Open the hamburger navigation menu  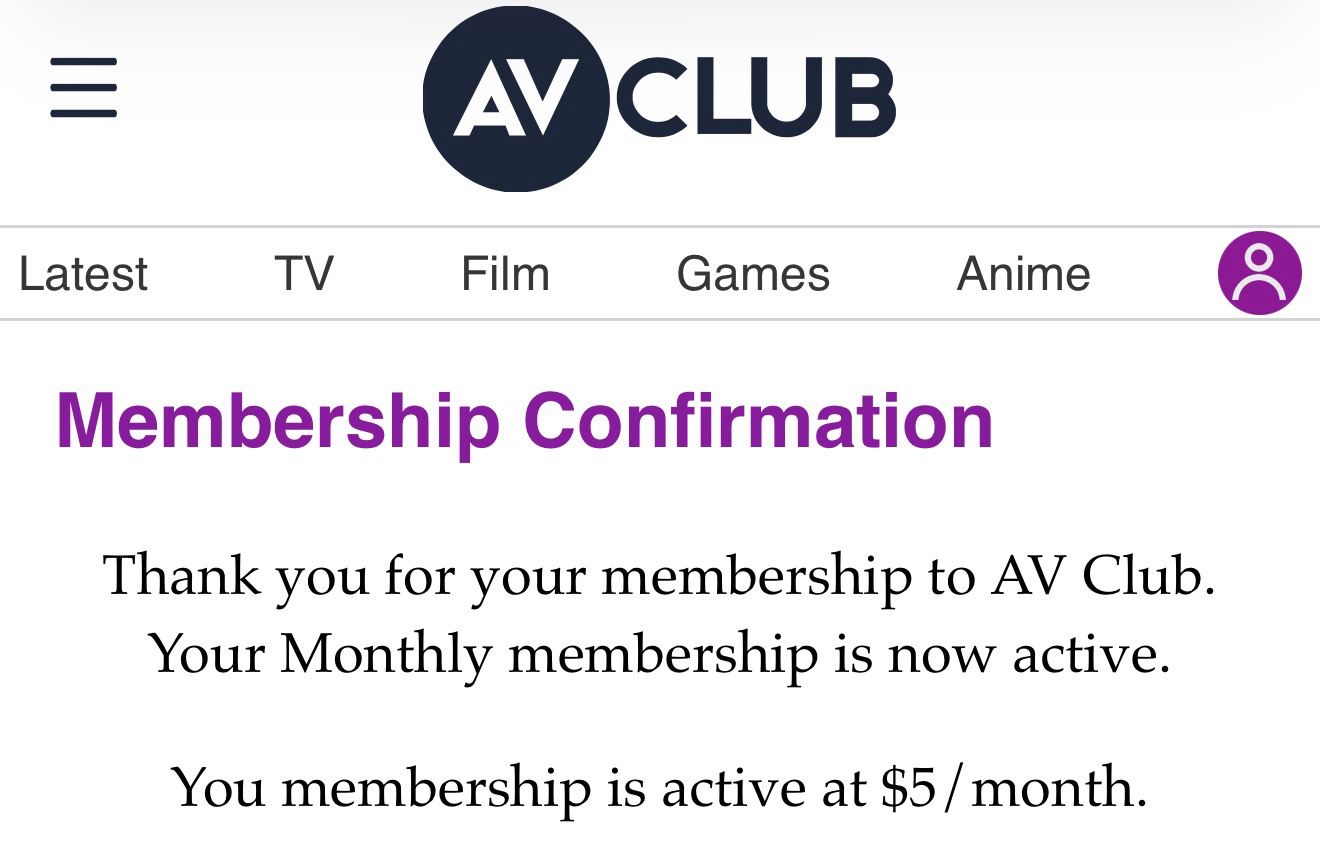84,87
